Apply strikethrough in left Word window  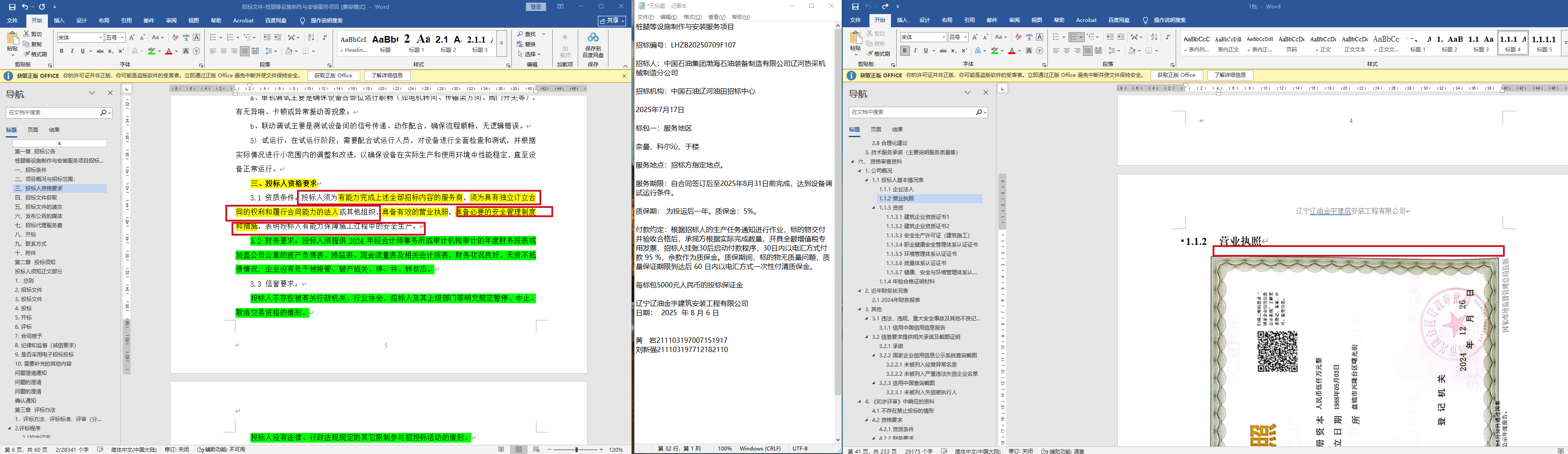[x=101, y=51]
